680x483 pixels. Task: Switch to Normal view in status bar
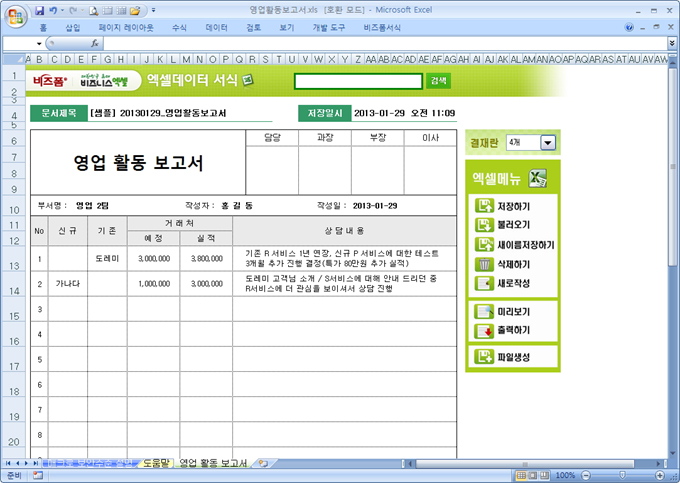pyautogui.click(x=522, y=475)
